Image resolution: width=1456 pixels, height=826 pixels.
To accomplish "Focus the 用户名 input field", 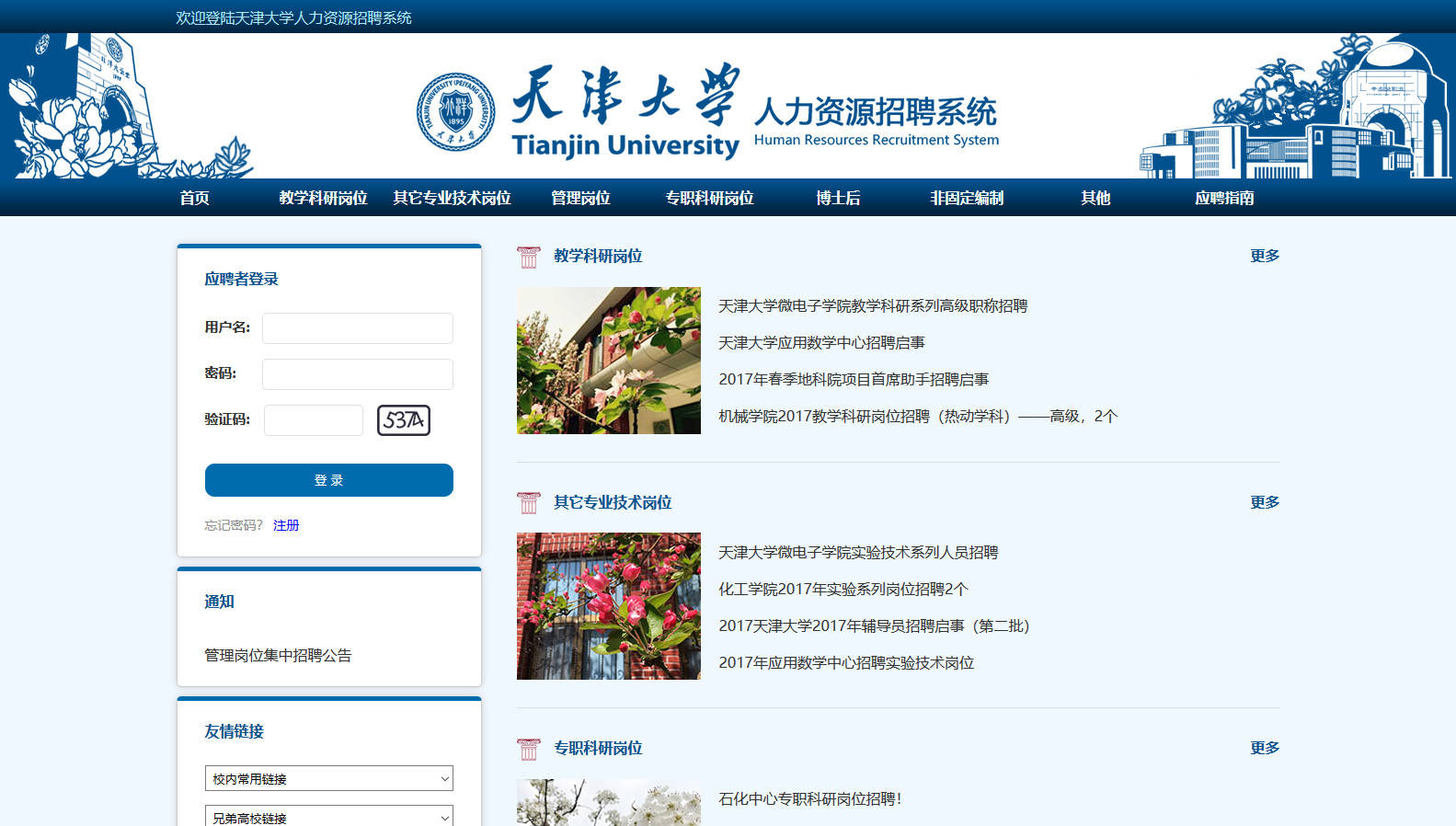I will click(x=358, y=328).
